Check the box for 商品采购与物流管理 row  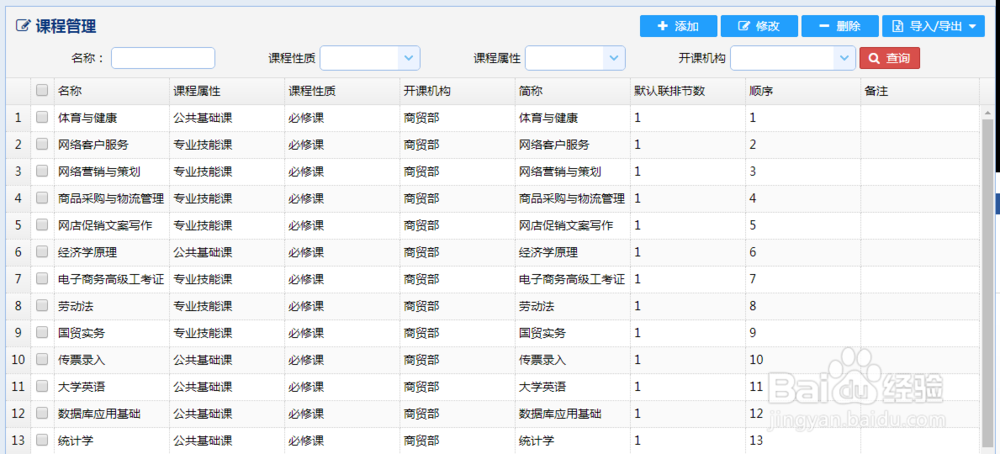(42, 198)
